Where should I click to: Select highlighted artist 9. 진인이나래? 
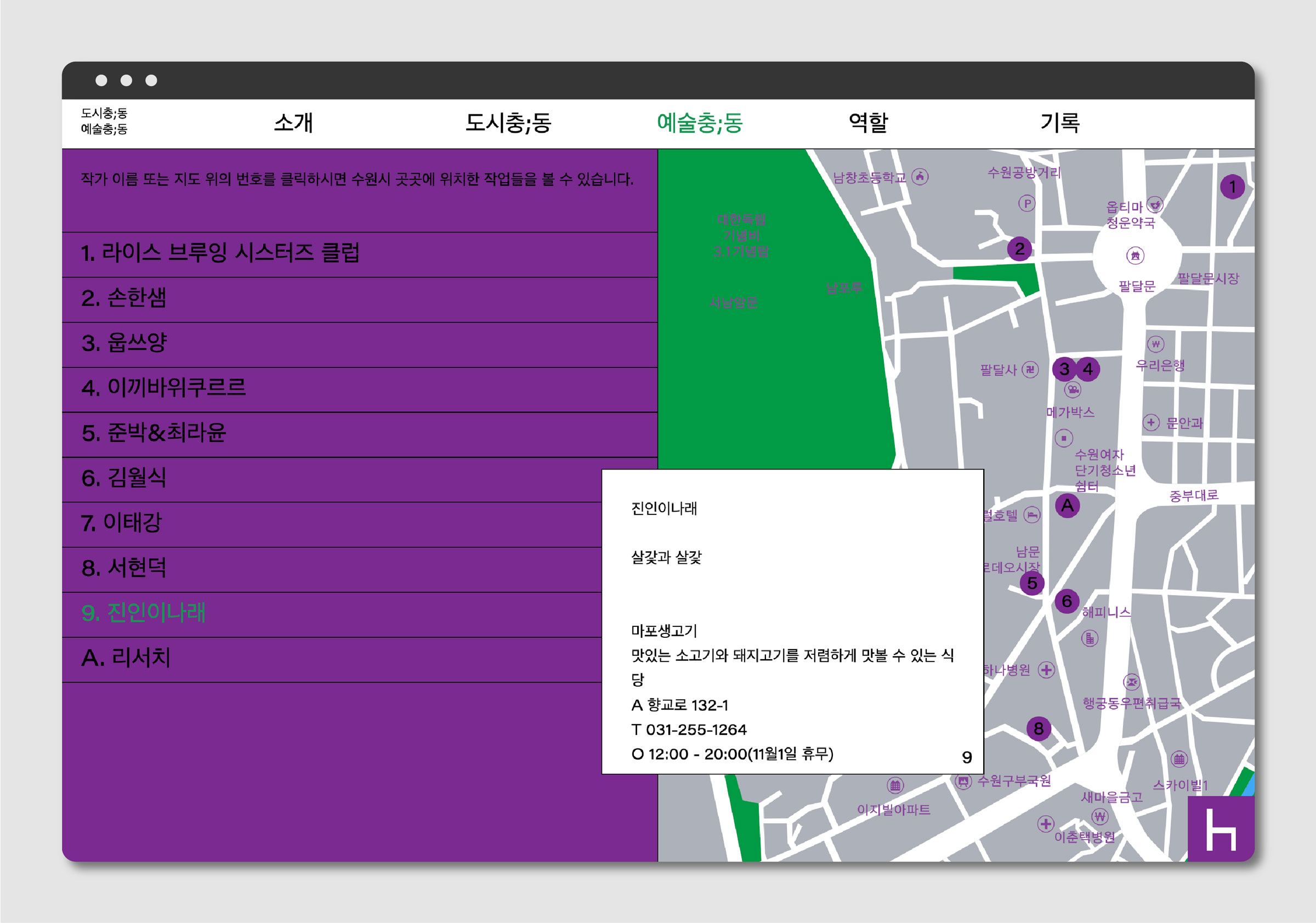click(x=331, y=615)
